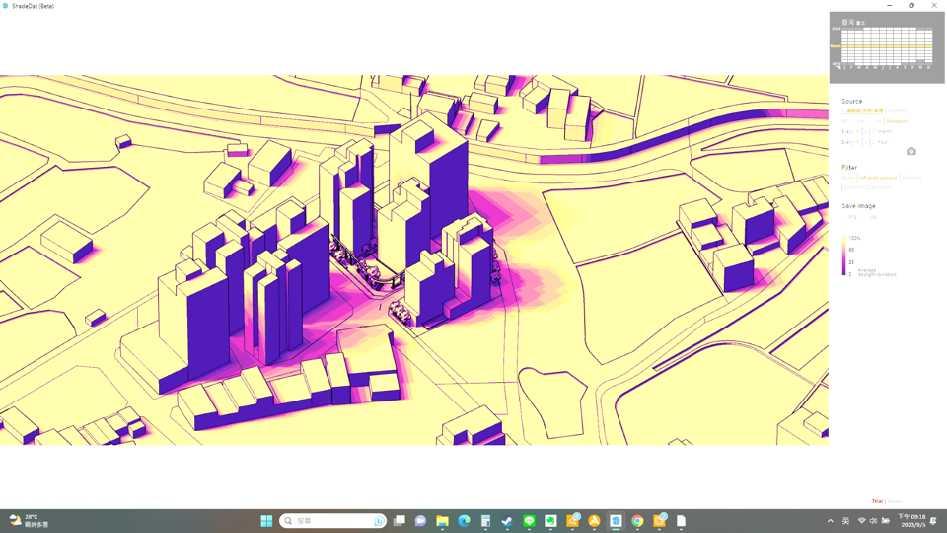Click the taskbar search box
Screen dimensions: 947x533
333,521
